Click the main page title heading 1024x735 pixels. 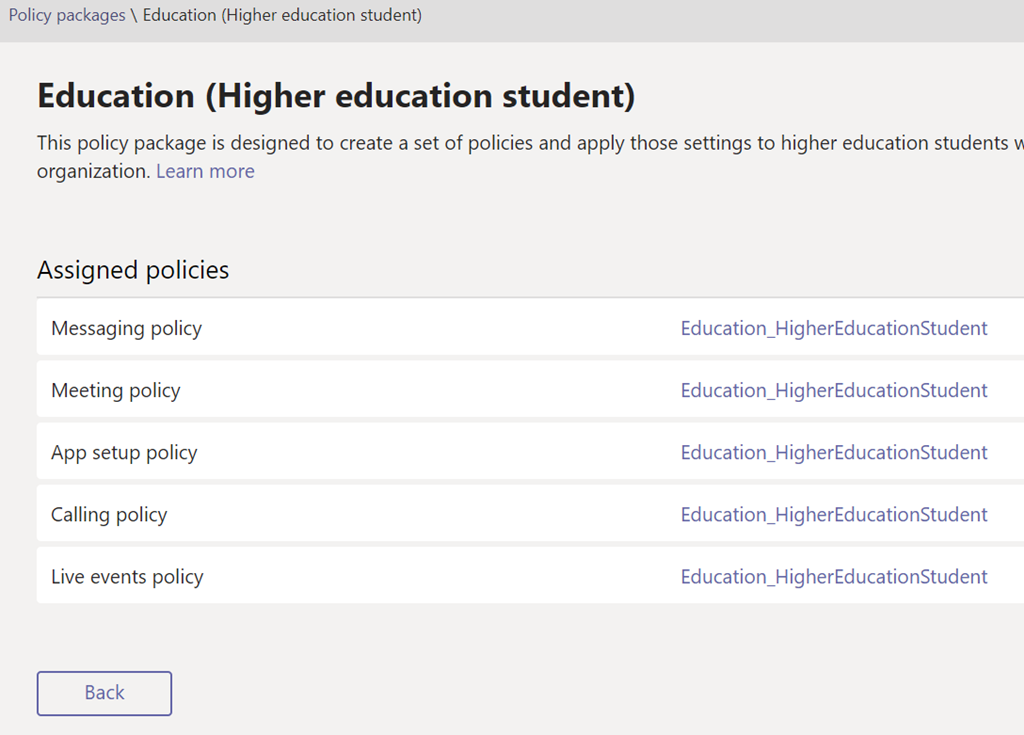[x=336, y=96]
